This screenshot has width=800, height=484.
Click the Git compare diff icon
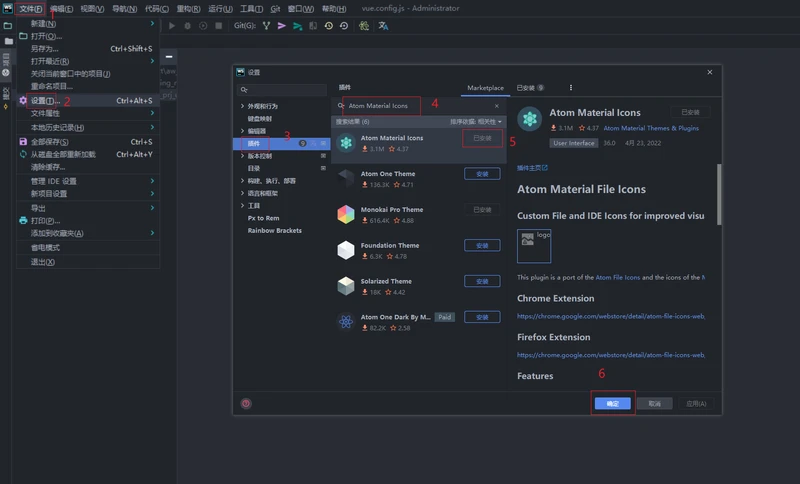click(313, 26)
